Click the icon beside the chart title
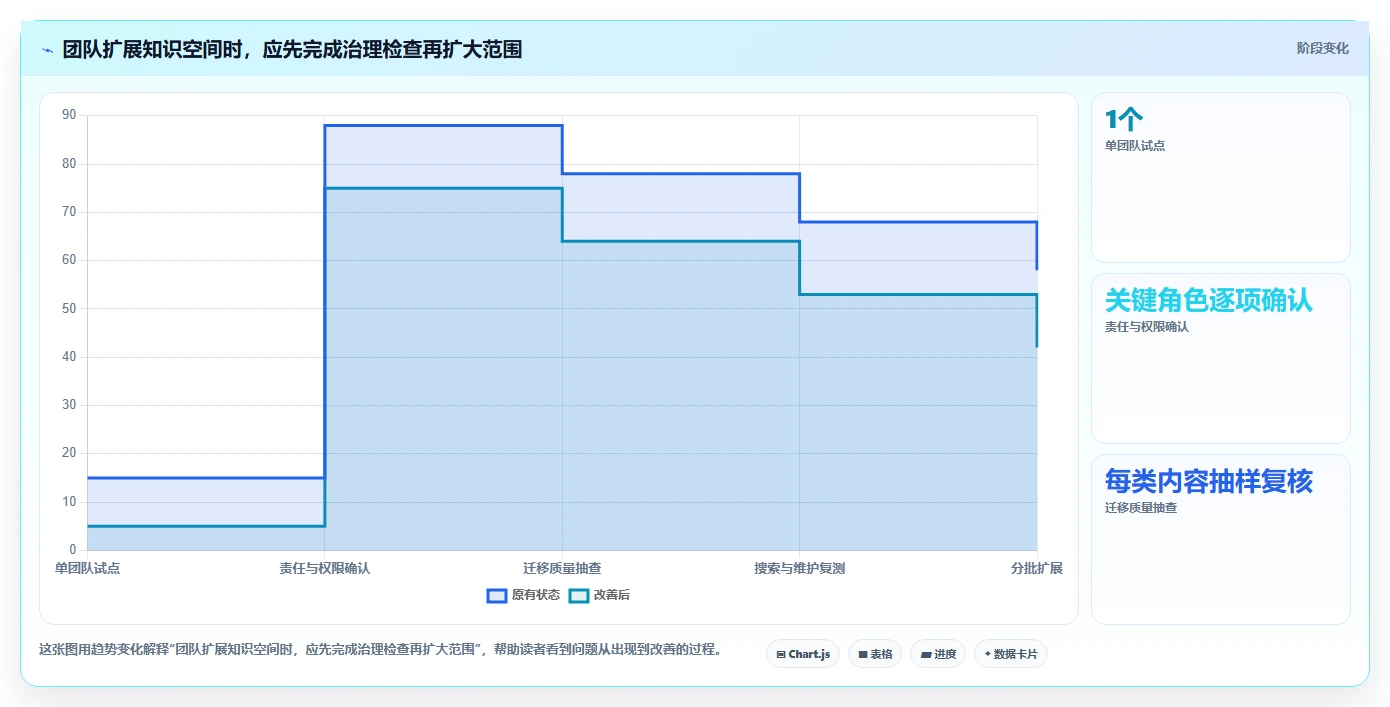The image size is (1390, 707). pyautogui.click(x=47, y=50)
